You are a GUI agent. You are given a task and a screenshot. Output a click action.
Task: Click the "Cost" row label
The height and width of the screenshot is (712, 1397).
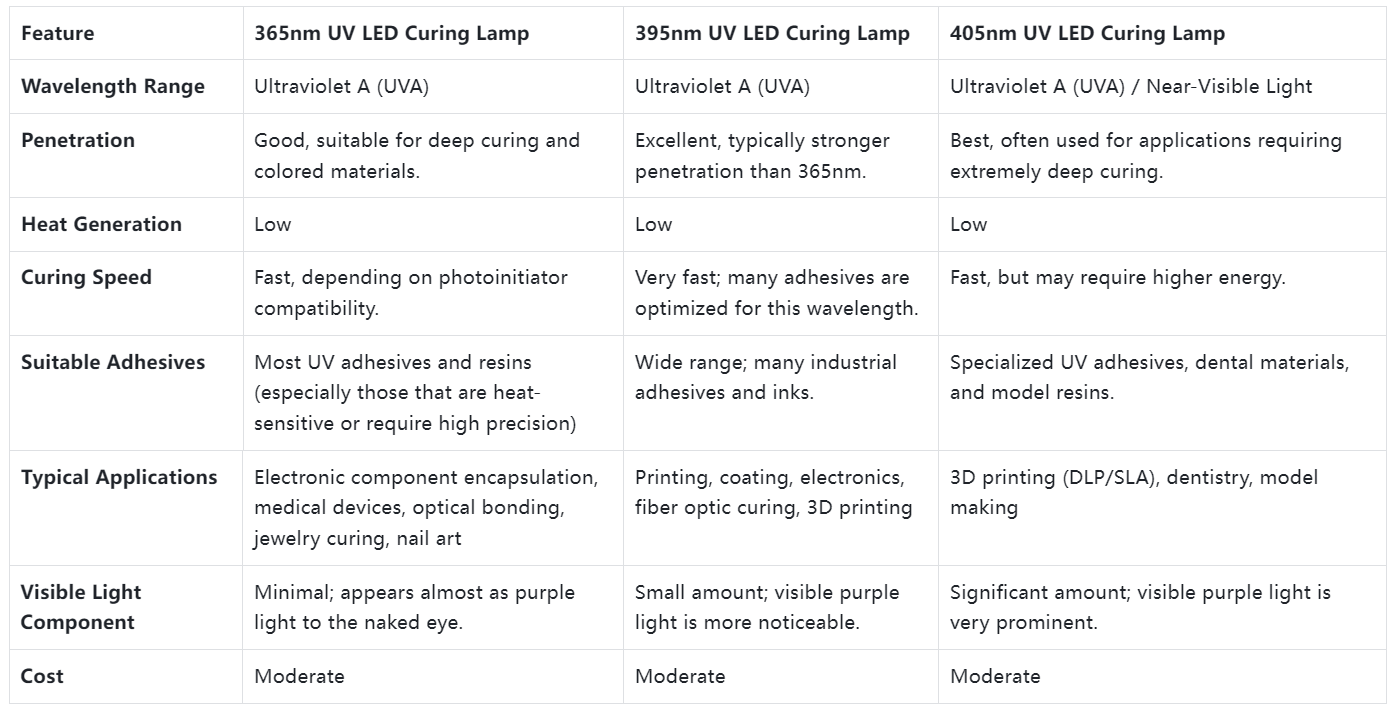click(42, 677)
